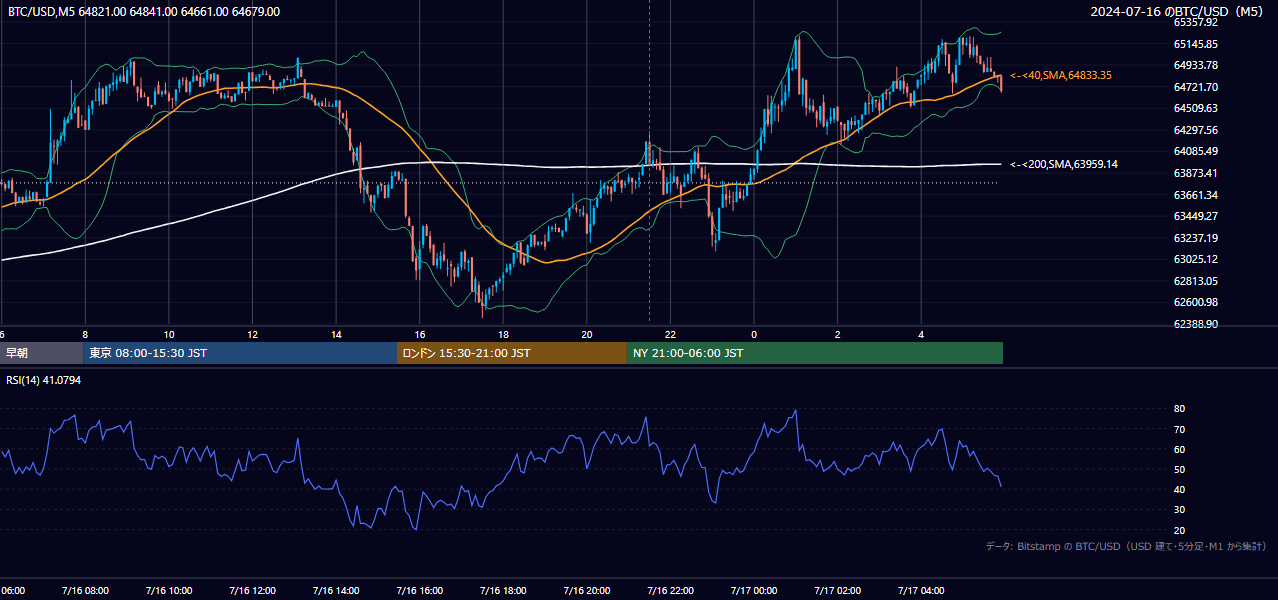Viewport: 1278px width, 600px height.
Task: Click the '7/16 12:00' time axis label
Action: point(251,590)
